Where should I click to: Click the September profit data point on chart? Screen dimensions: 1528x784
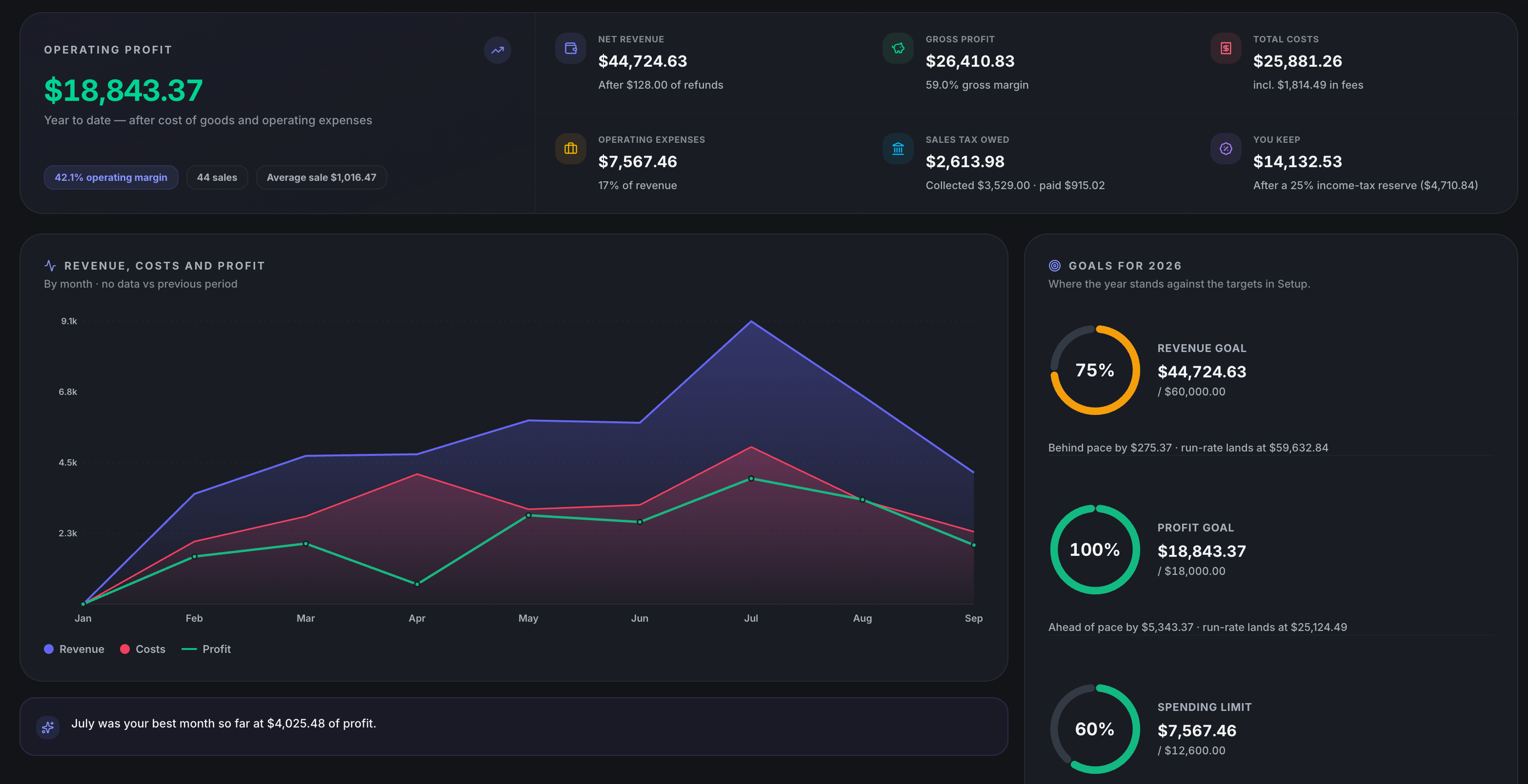coord(973,545)
